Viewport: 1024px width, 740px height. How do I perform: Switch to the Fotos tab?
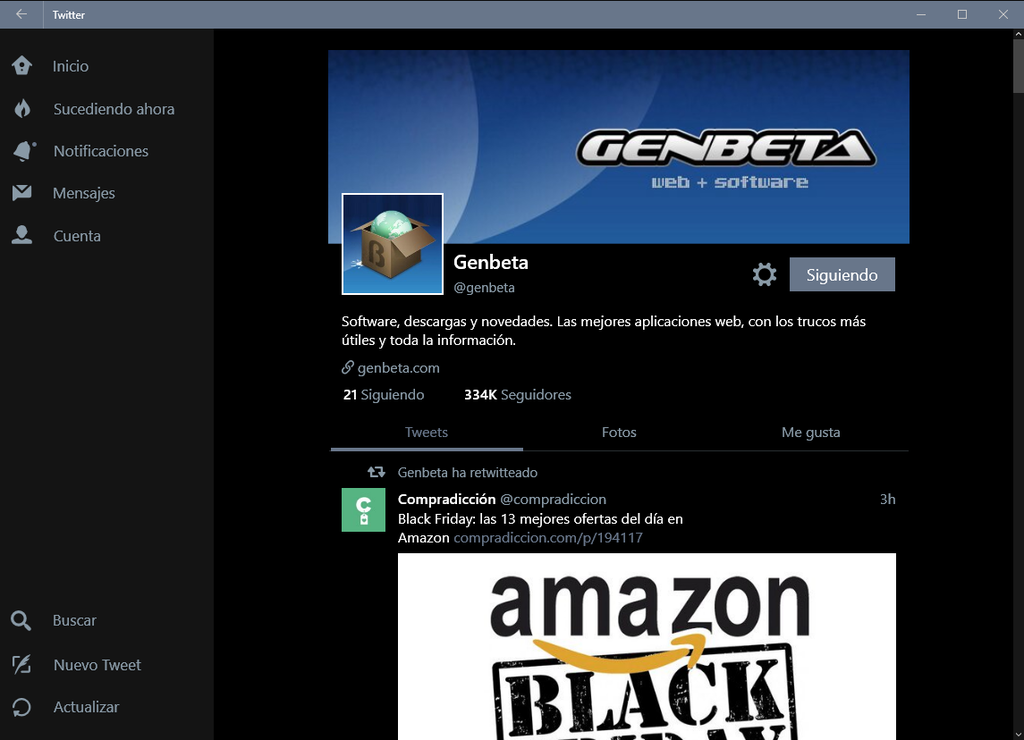[x=619, y=433]
